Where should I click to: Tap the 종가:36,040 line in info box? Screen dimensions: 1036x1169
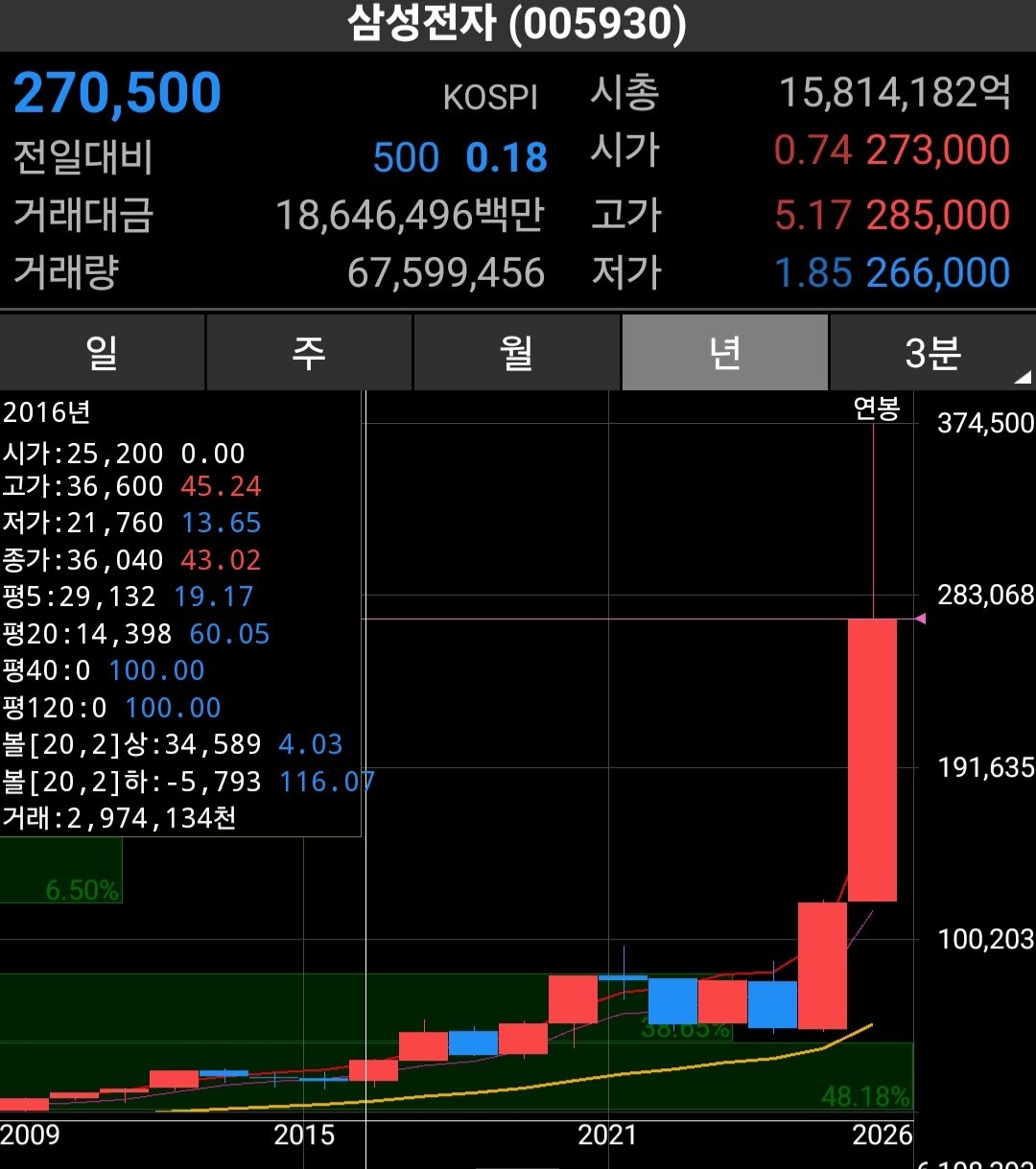click(131, 560)
